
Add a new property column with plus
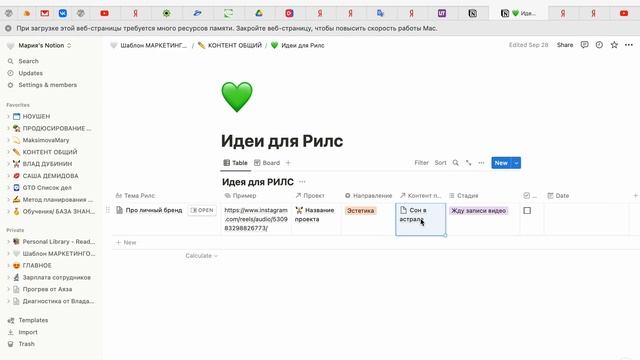635,196
